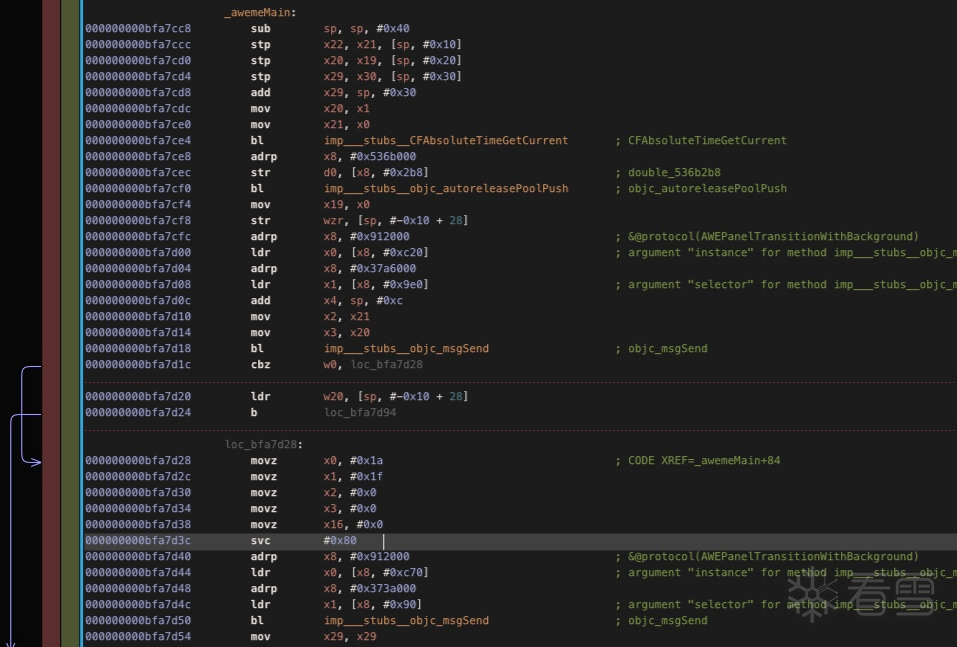Click the jump arrowhead pointing to bfa7d28

click(36, 461)
